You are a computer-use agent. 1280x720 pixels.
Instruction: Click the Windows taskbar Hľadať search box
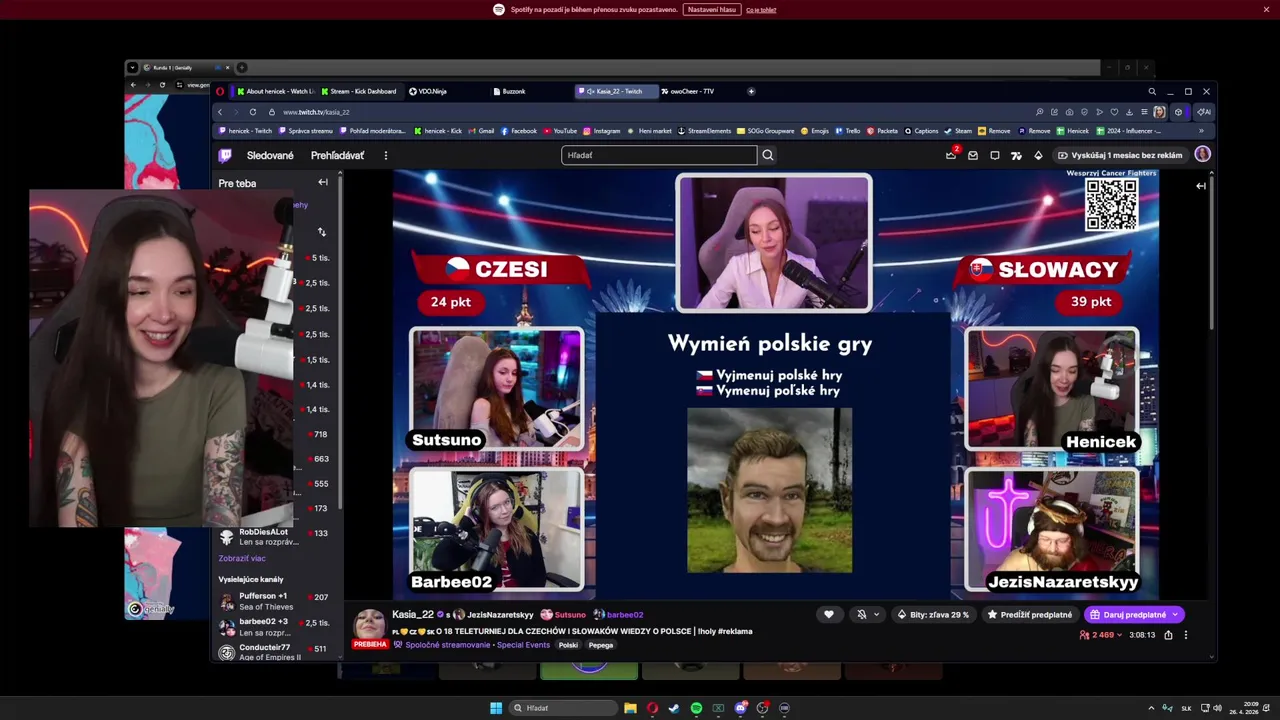point(562,708)
